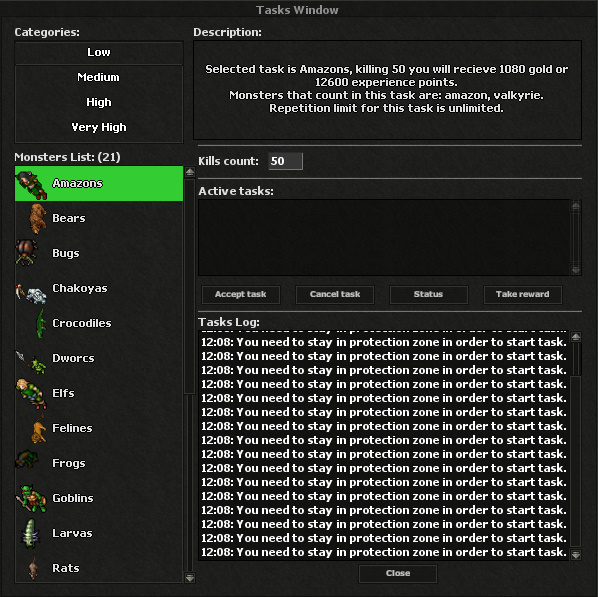Select the Bugs beetle icon

26,252
